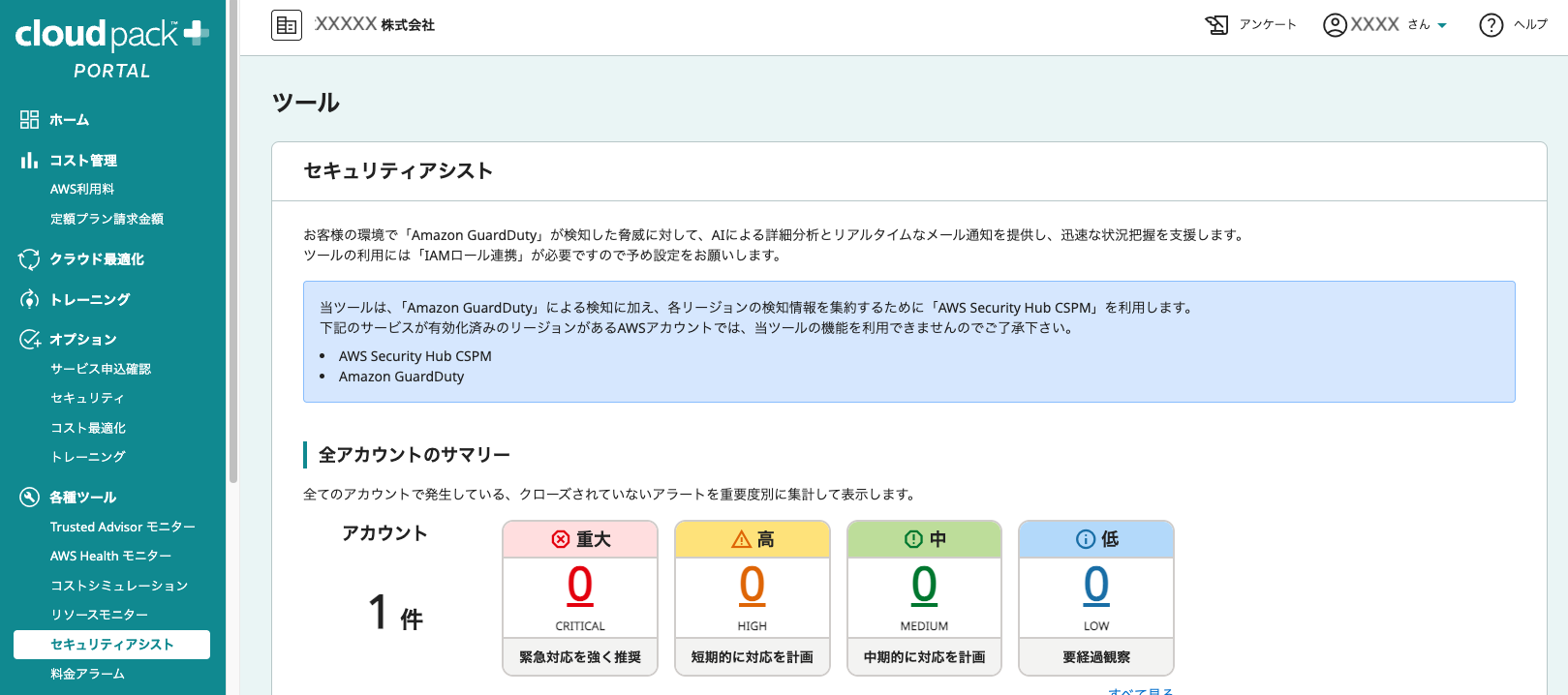The image size is (1568, 695).
Task: Select トレーニング main sidebar entry
Action: [x=90, y=299]
